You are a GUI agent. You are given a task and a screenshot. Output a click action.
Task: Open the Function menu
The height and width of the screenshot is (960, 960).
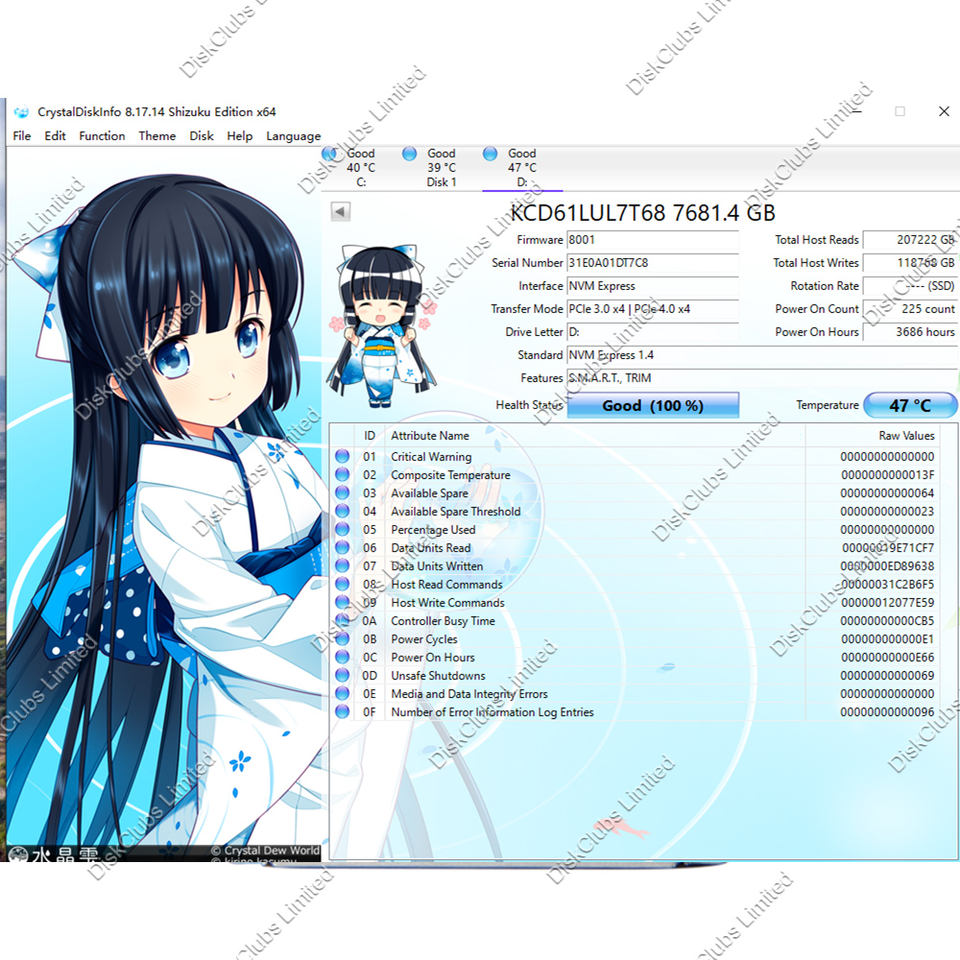coord(102,136)
